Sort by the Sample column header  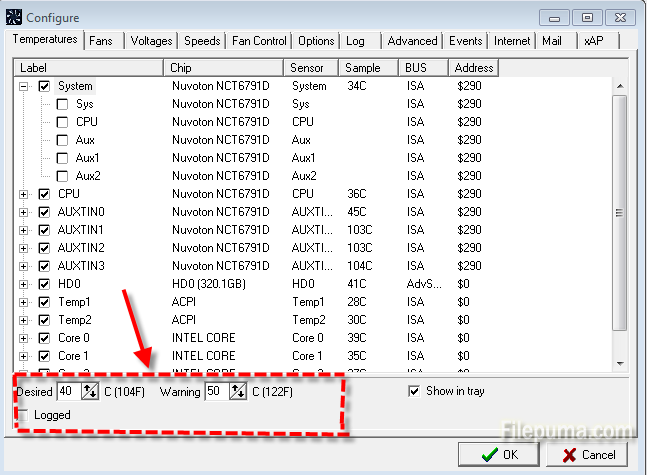368,68
